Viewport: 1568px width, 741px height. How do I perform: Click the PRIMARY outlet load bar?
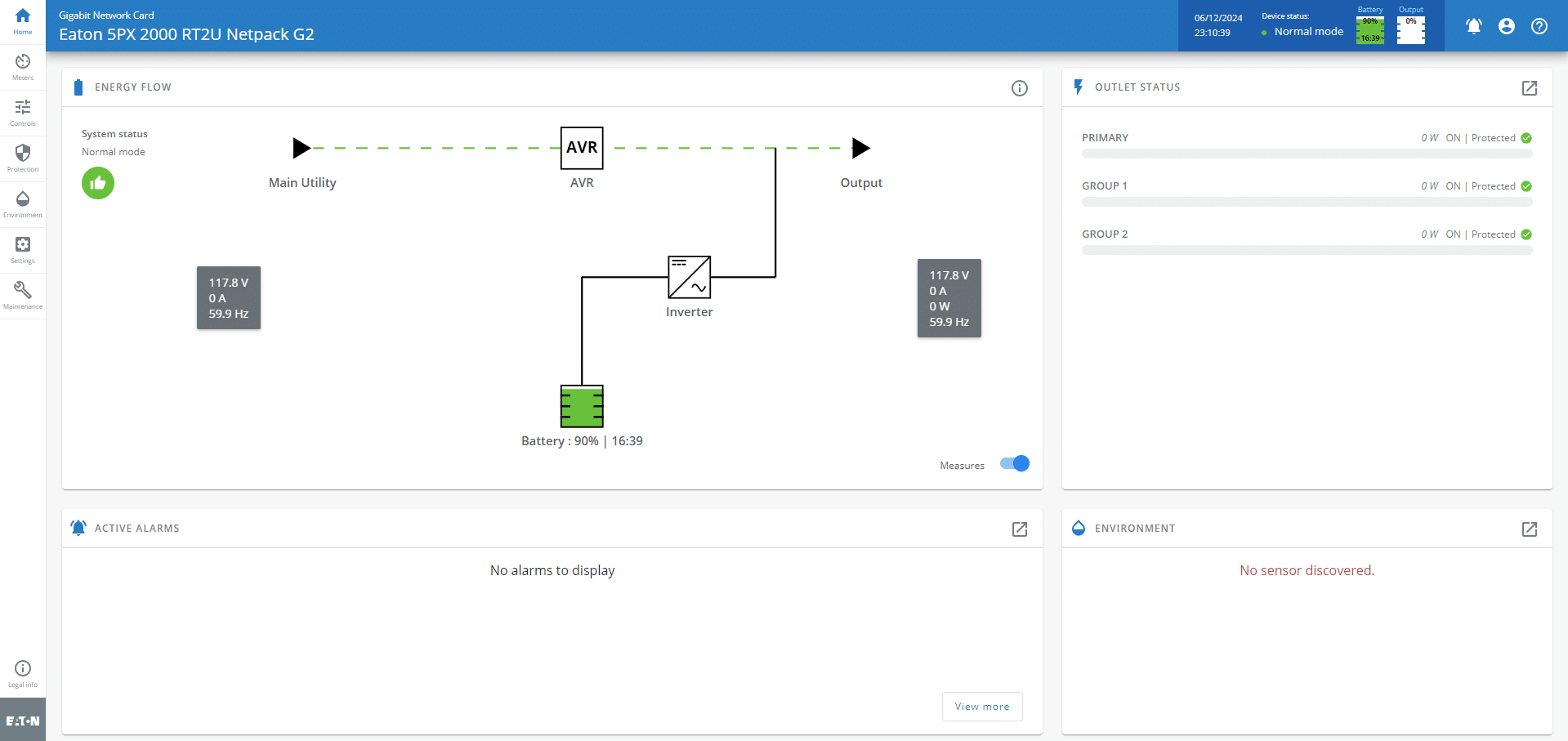[x=1307, y=154]
